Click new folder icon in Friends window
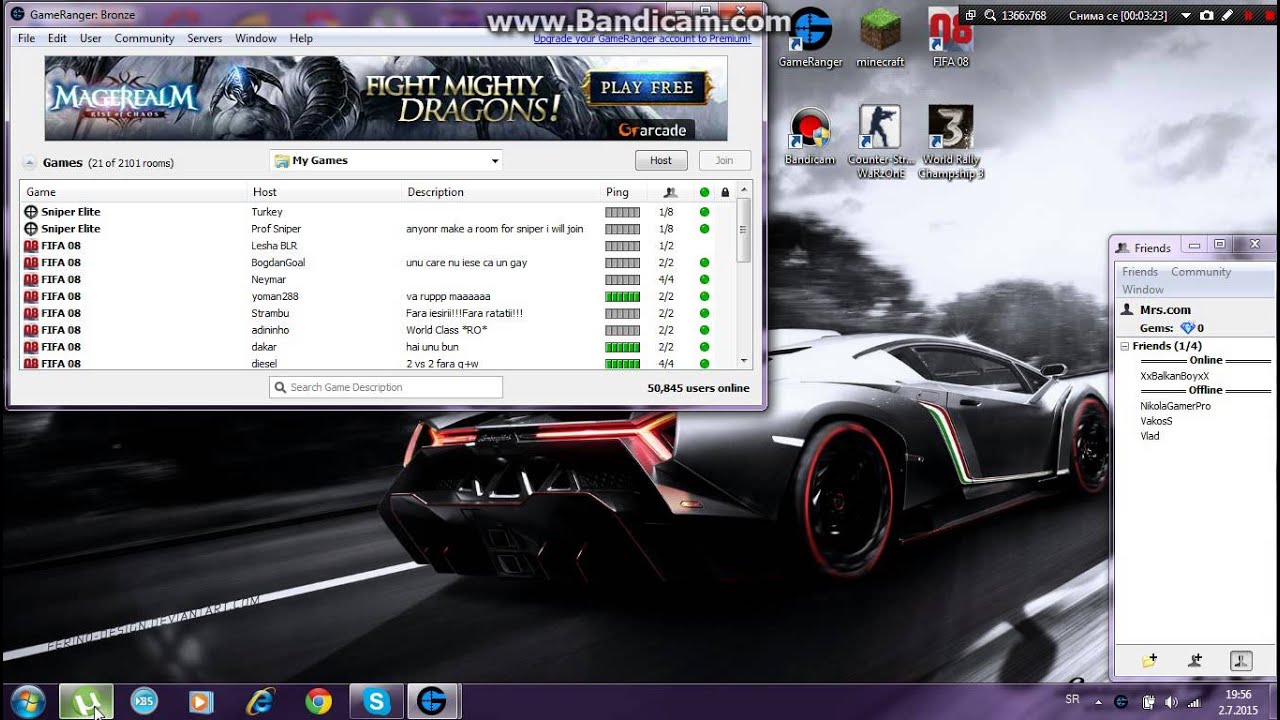1280x720 pixels. tap(1149, 660)
